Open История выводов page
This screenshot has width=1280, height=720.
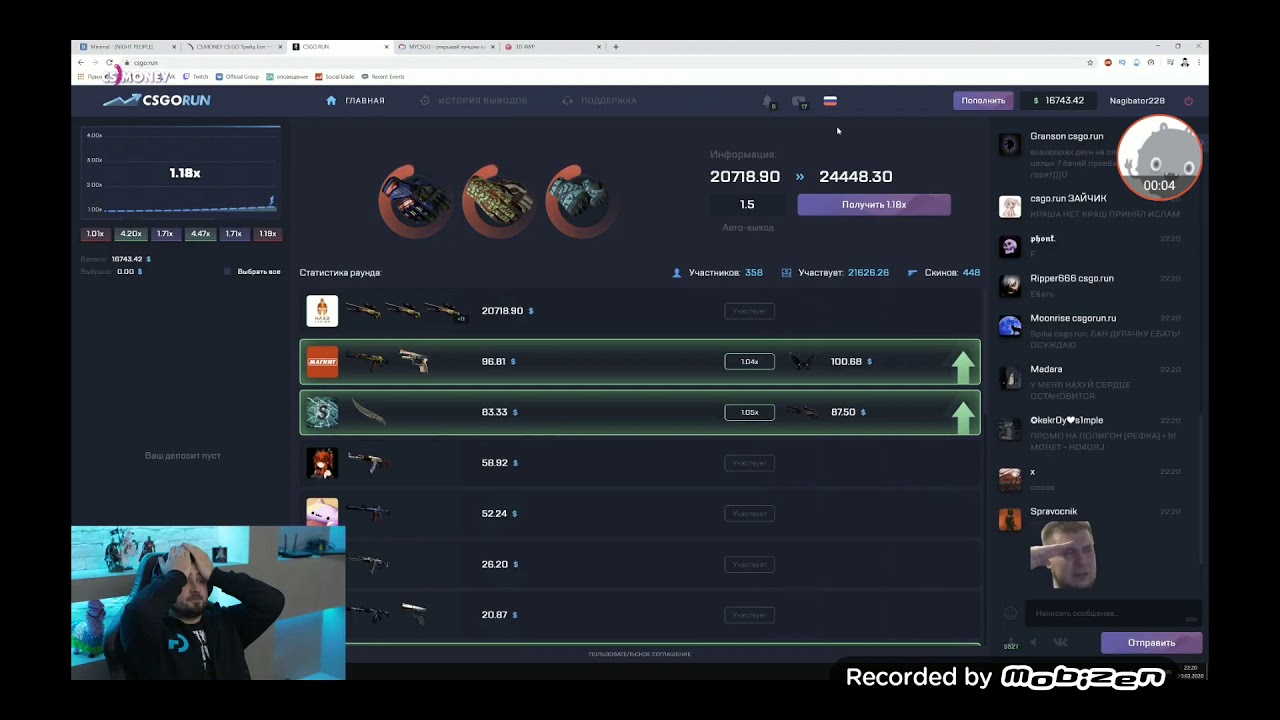(474, 101)
